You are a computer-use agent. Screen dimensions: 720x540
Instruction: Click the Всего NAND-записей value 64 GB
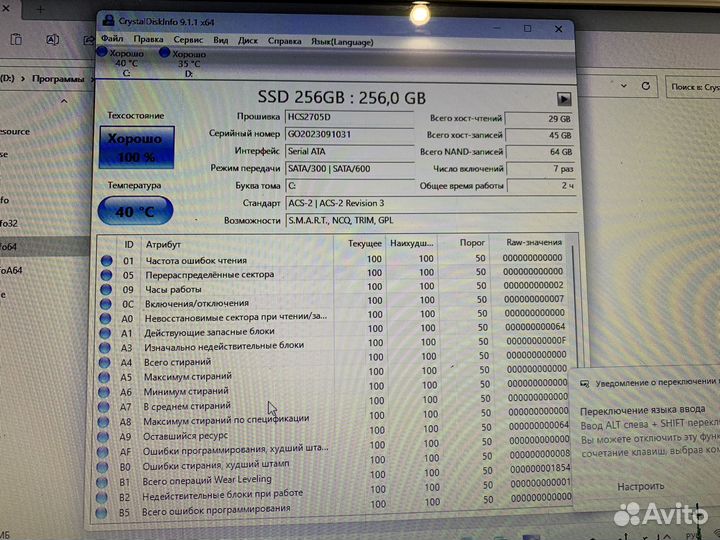pyautogui.click(x=540, y=152)
